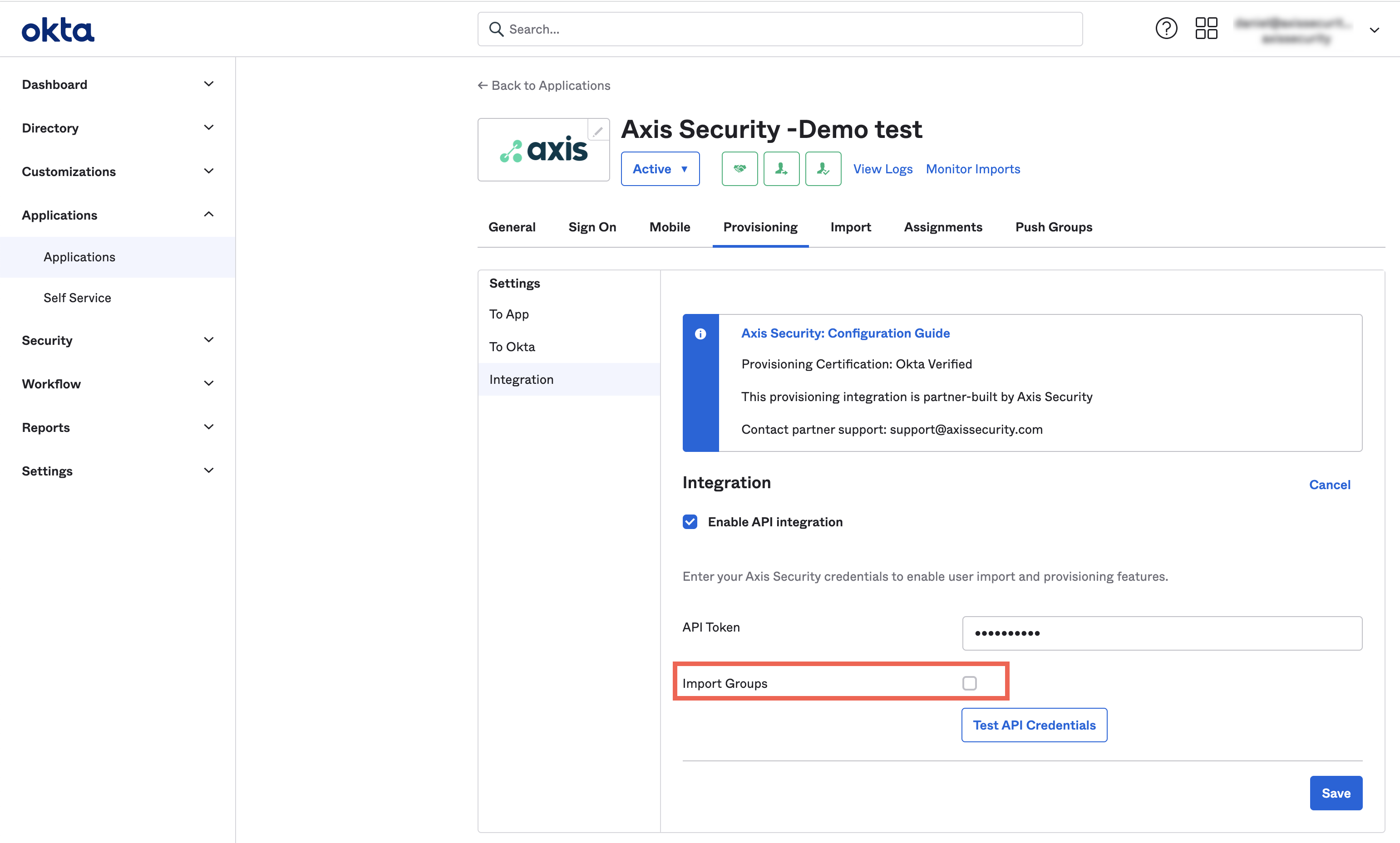Screen dimensions: 1400x843
Task: Switch to the Import tab
Action: point(851,227)
